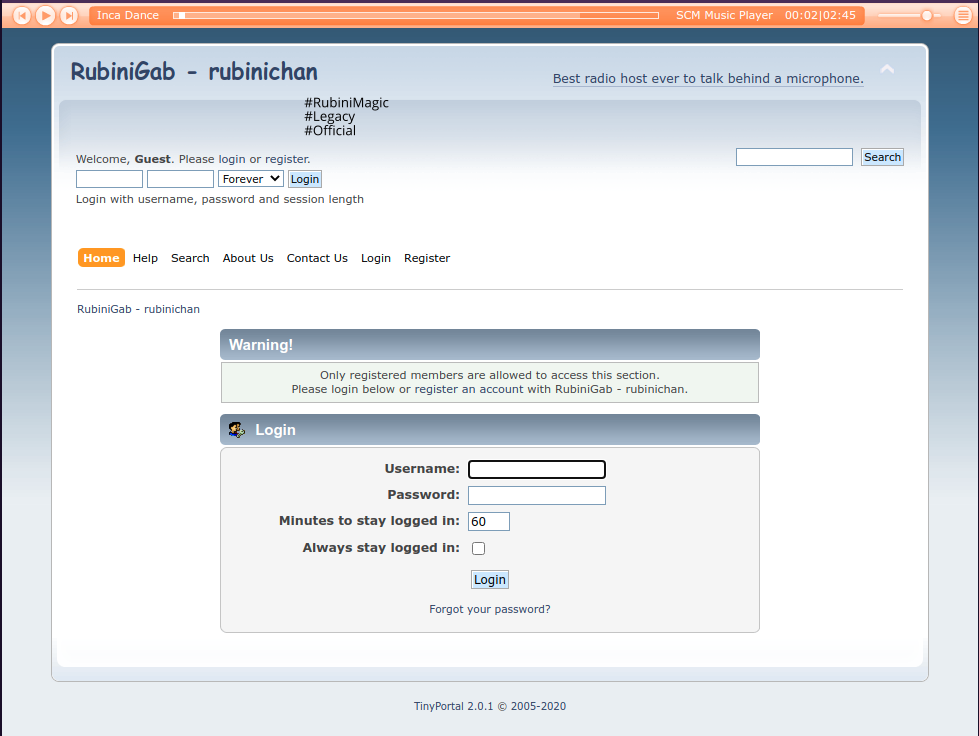Screen dimensions: 979x736
Task: Focus the Username field in Login panel
Action: (x=537, y=469)
